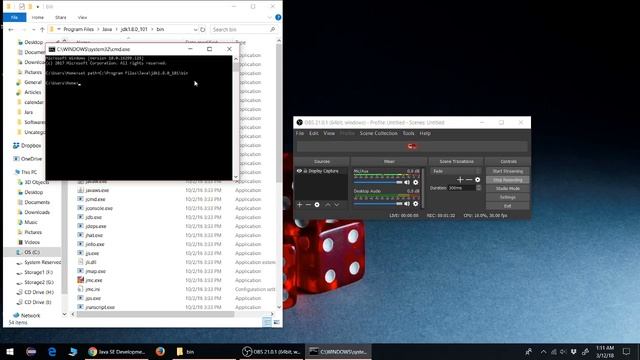Click the Exit button in OBS
Screen dimensions: 640x360
pos(508,206)
